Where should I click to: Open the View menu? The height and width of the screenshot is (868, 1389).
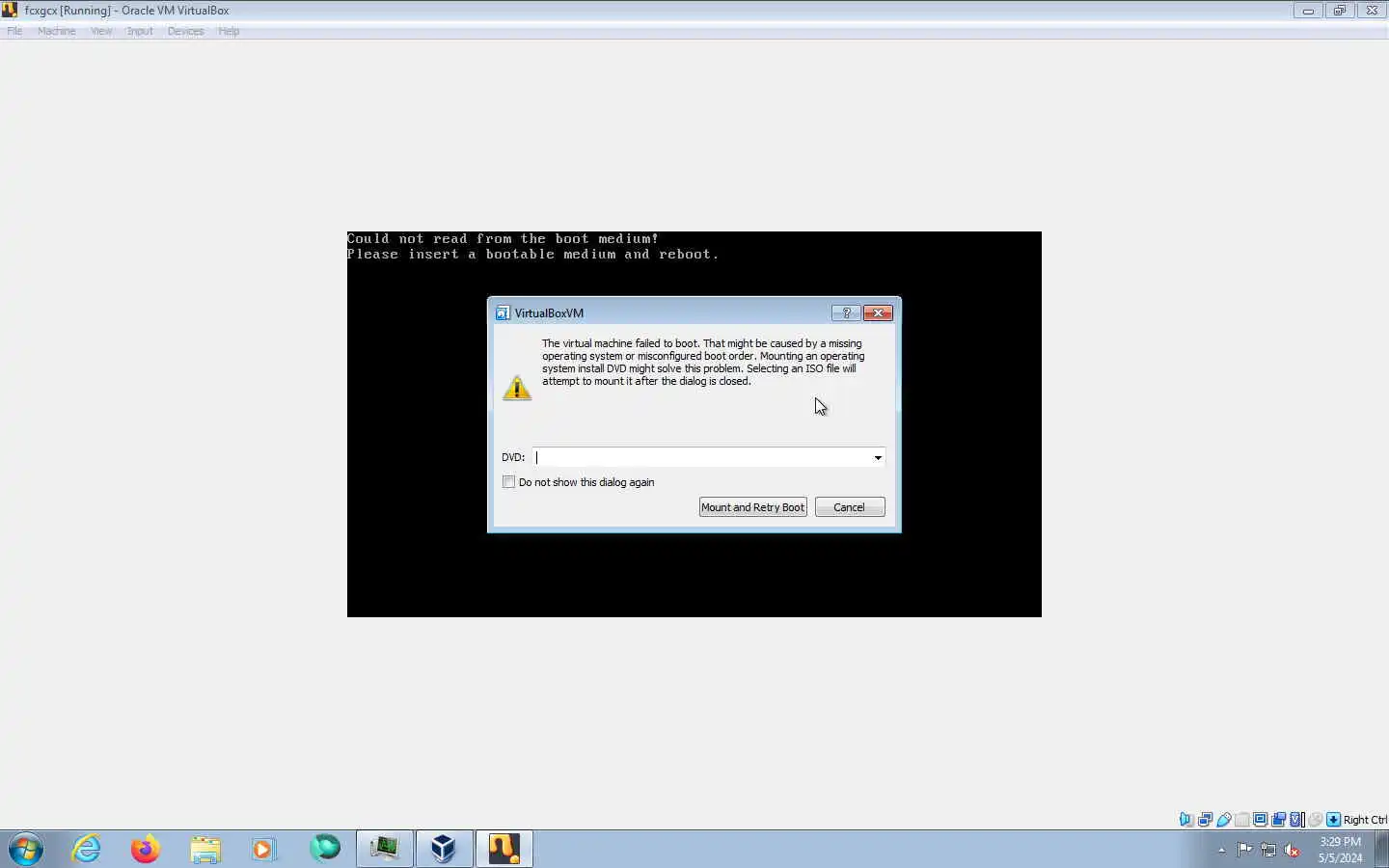point(101,31)
